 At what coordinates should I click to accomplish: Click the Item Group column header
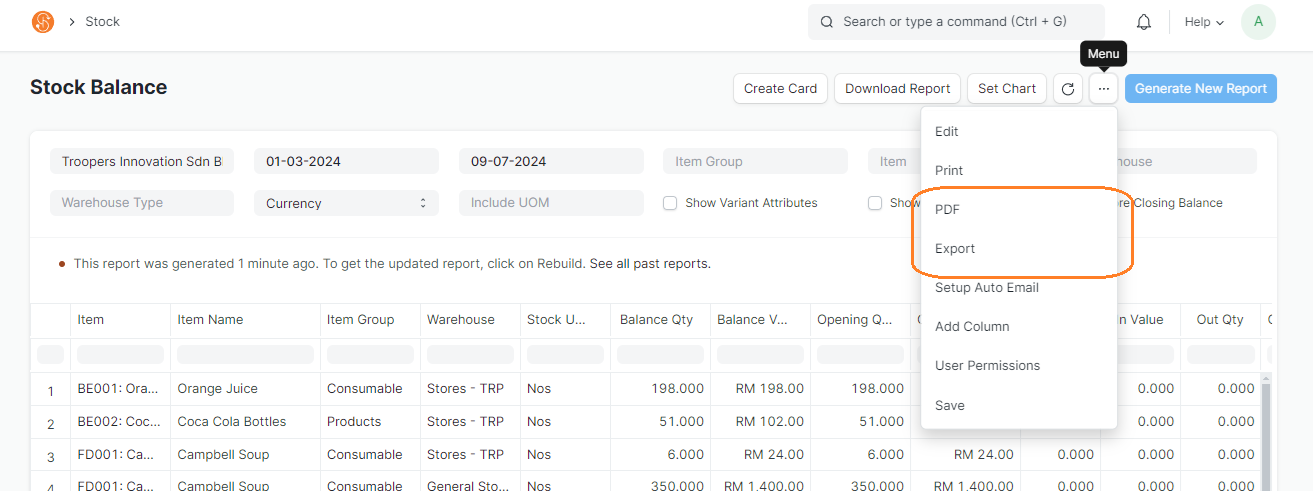[x=370, y=320]
